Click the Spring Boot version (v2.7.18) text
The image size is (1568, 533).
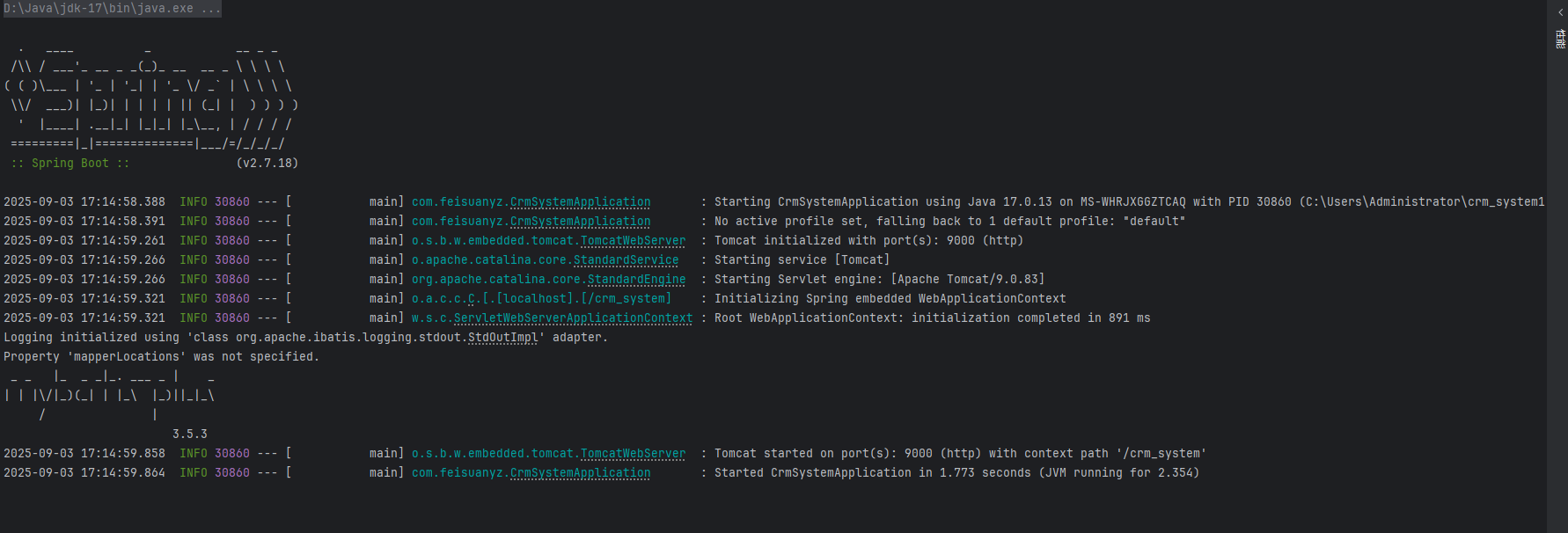[267, 164]
